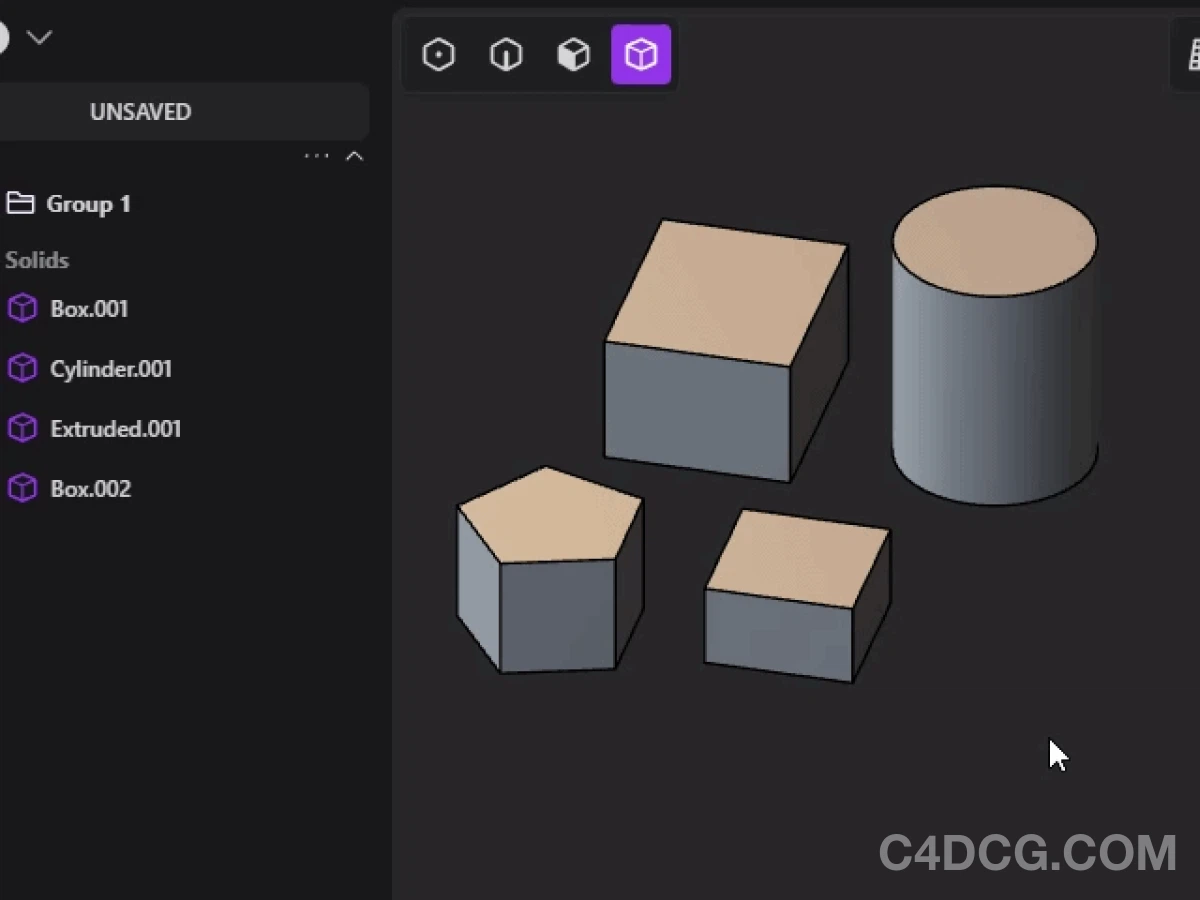This screenshot has height=900, width=1200.
Task: Click the cube icon beside Cylinder.001
Action: coord(22,368)
